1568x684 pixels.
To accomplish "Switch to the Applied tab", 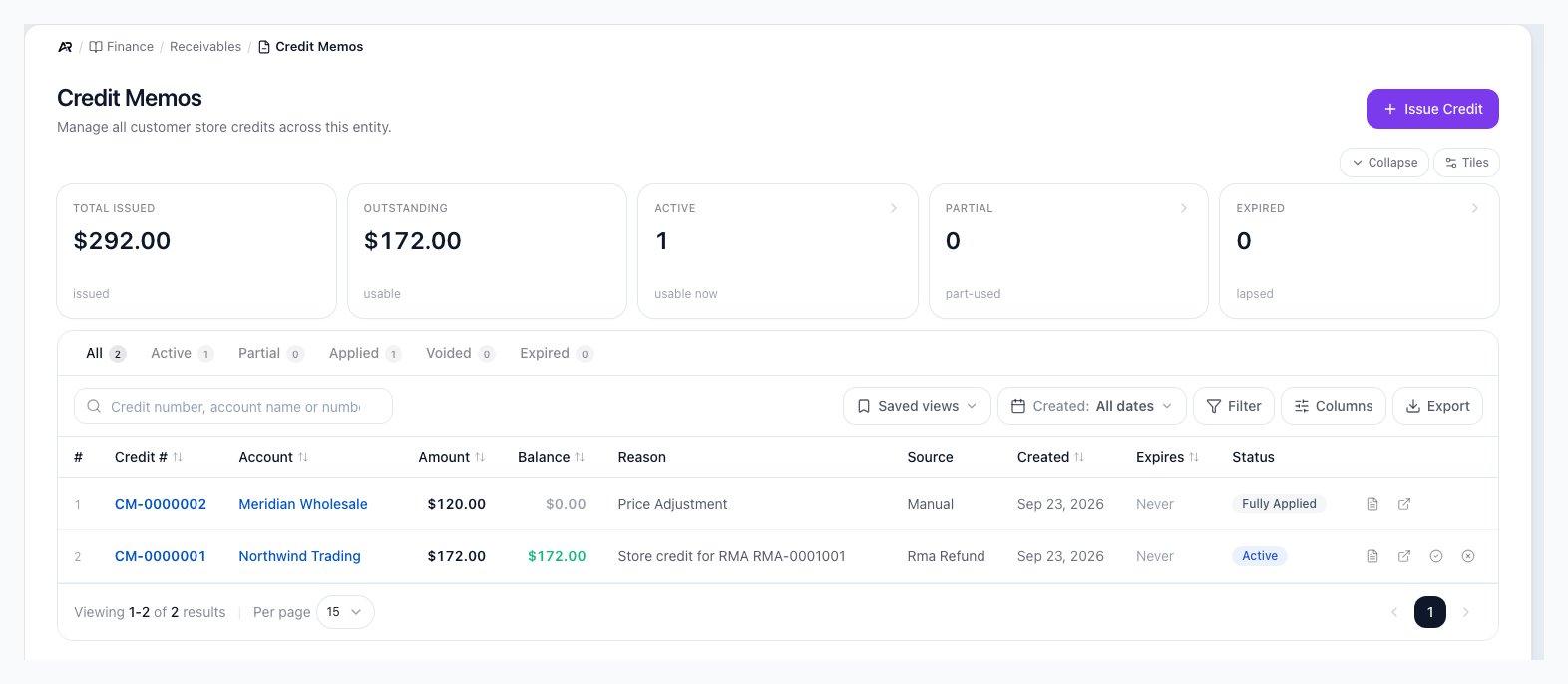I will click(x=364, y=353).
